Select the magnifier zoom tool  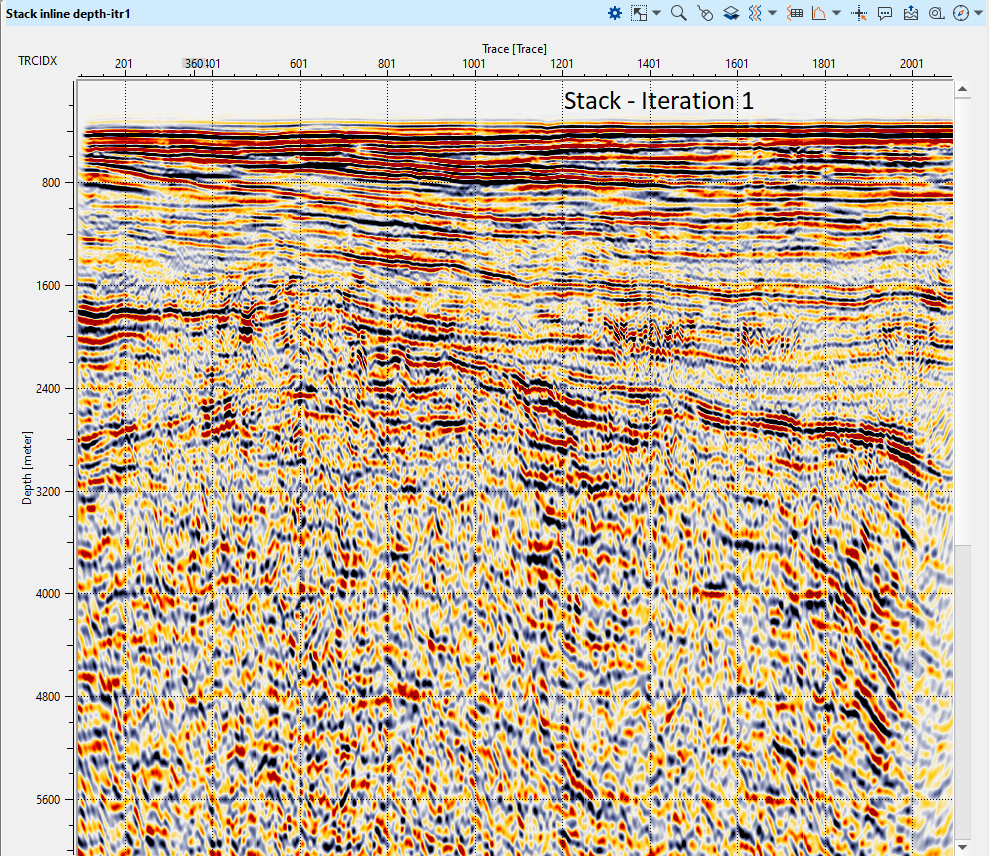click(679, 13)
